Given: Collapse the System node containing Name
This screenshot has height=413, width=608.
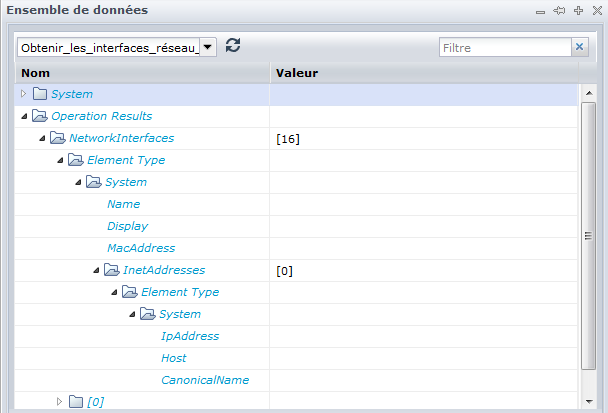Looking at the screenshot, I should tap(78, 182).
